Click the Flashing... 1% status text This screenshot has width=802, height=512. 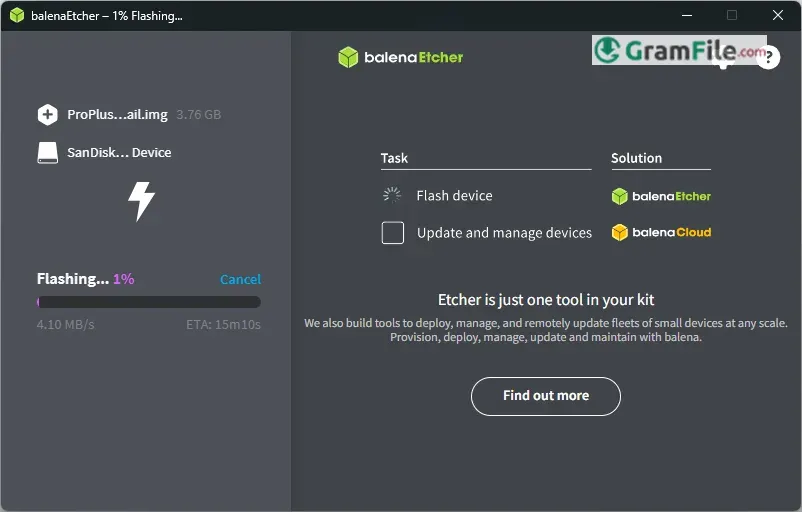85,279
